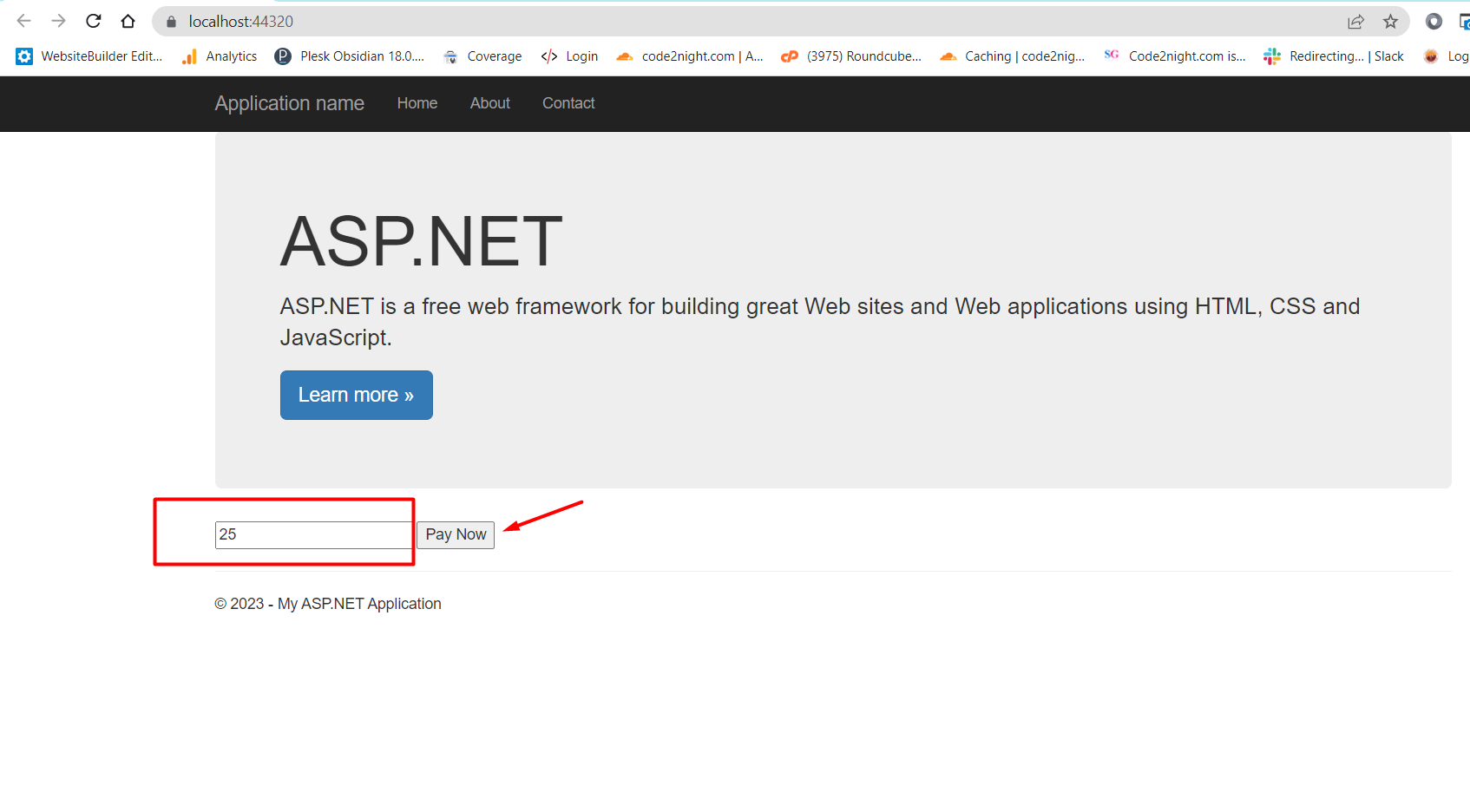Open the Login bookmark with code icon
Viewport: 1470px width, 812px height.
point(569,56)
